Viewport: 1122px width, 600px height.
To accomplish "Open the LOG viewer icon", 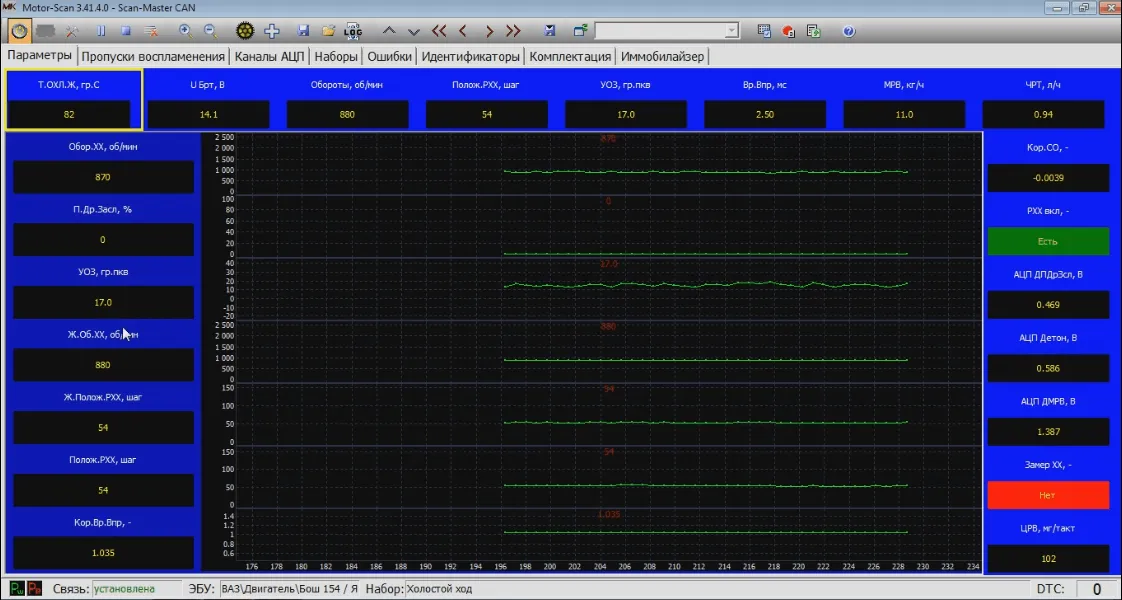I will [x=353, y=31].
